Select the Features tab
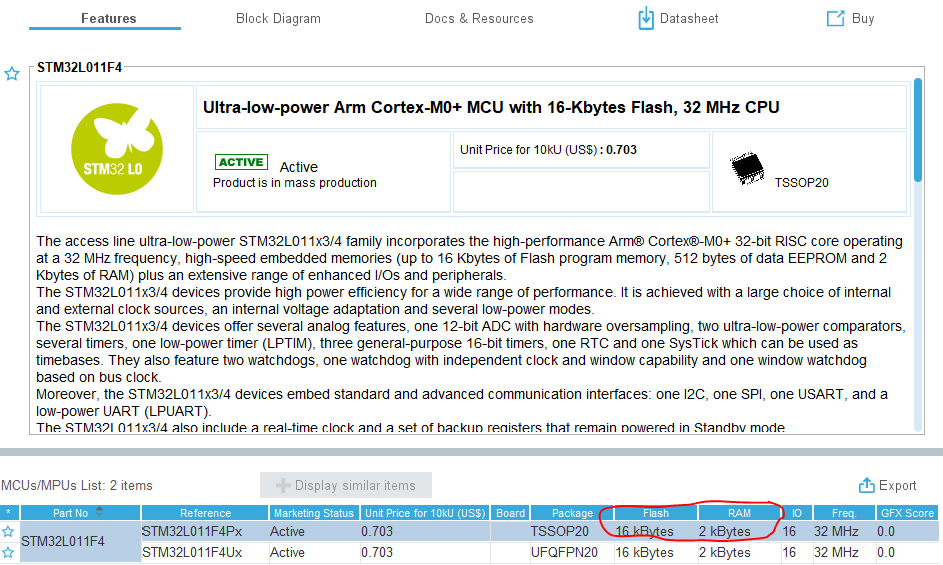 point(109,19)
